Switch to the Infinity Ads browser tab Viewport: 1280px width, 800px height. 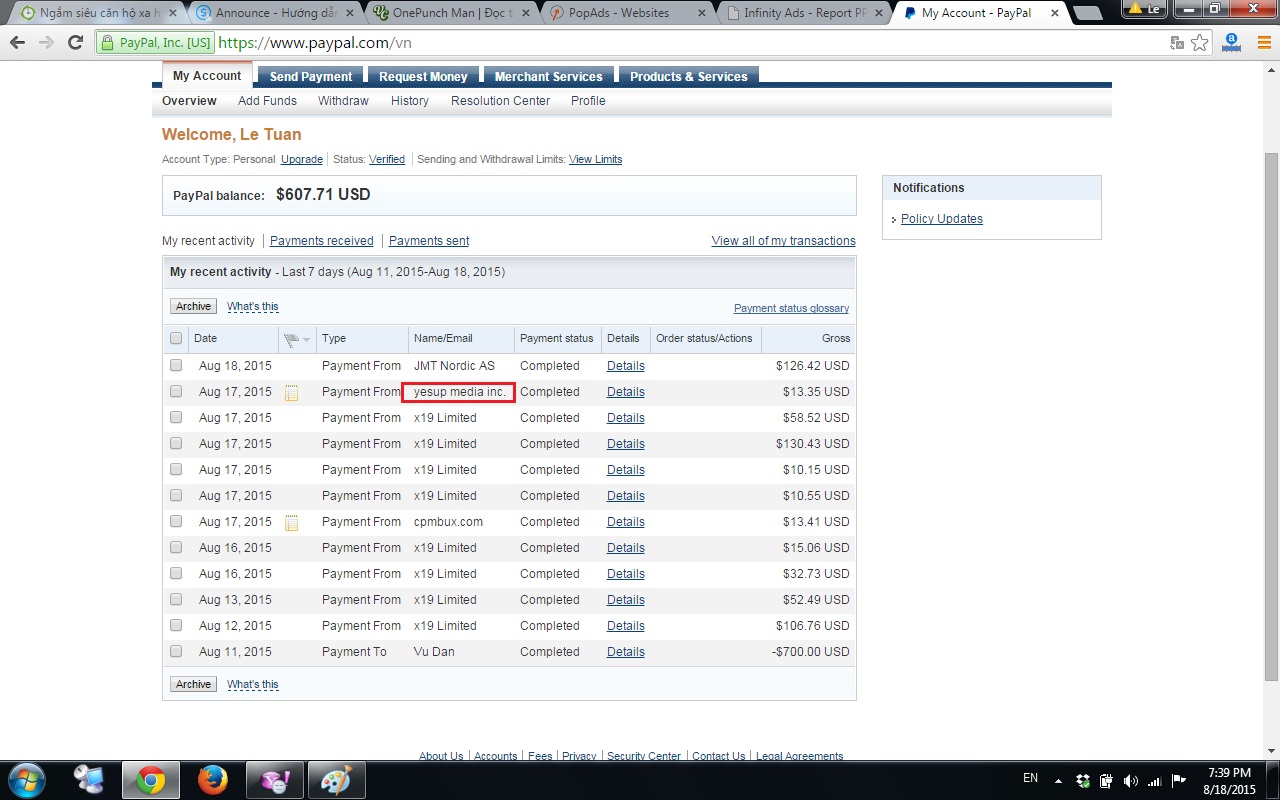[804, 13]
